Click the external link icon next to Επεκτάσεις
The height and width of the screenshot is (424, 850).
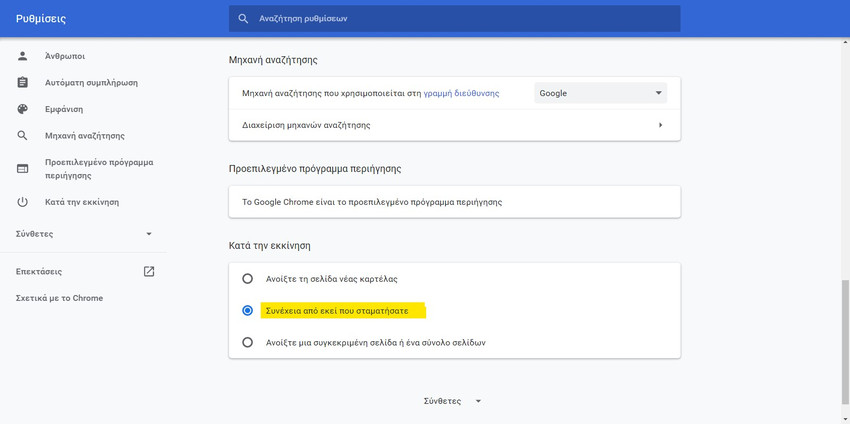click(149, 272)
